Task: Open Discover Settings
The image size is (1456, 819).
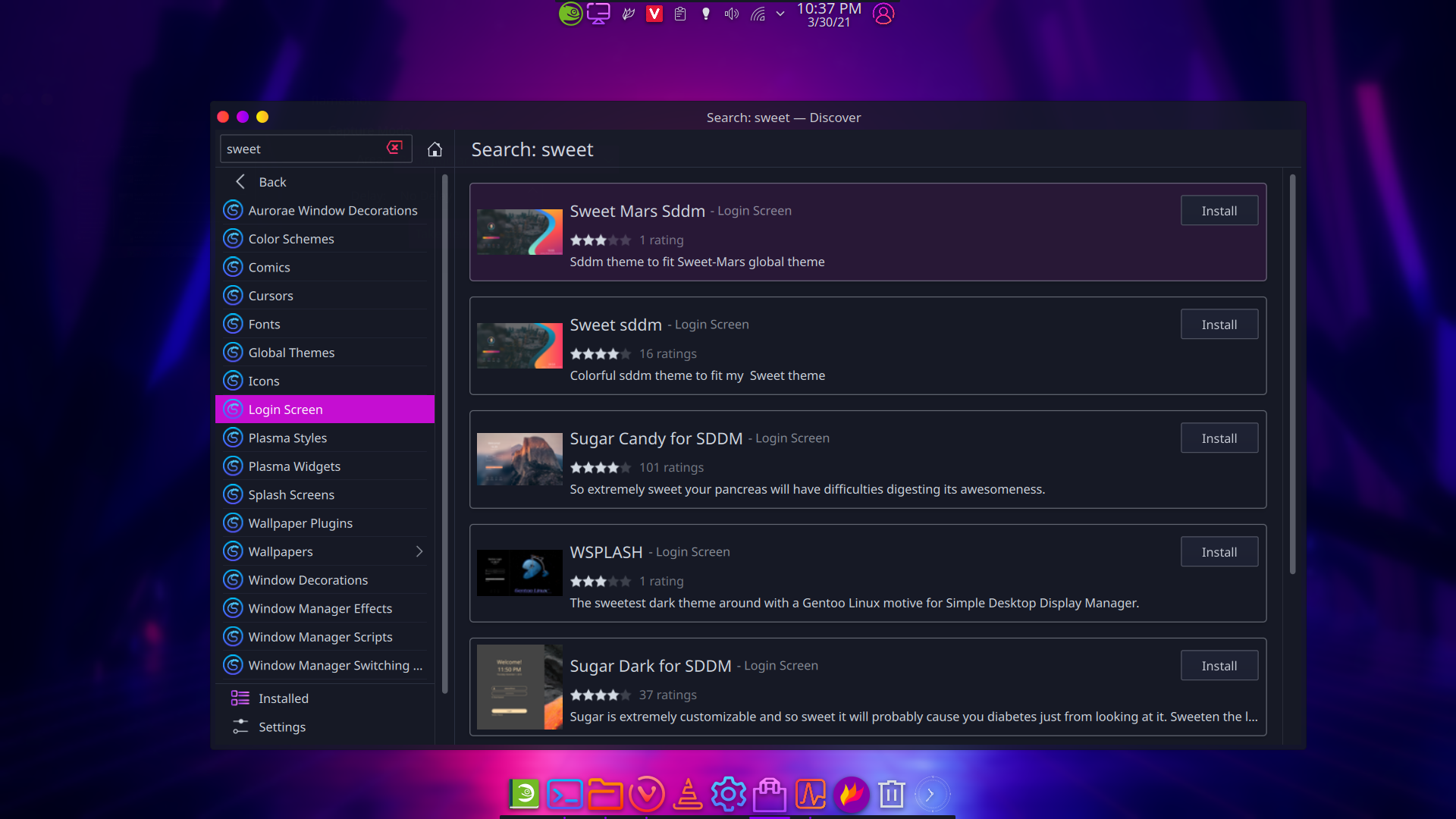Action: pyautogui.click(x=325, y=727)
